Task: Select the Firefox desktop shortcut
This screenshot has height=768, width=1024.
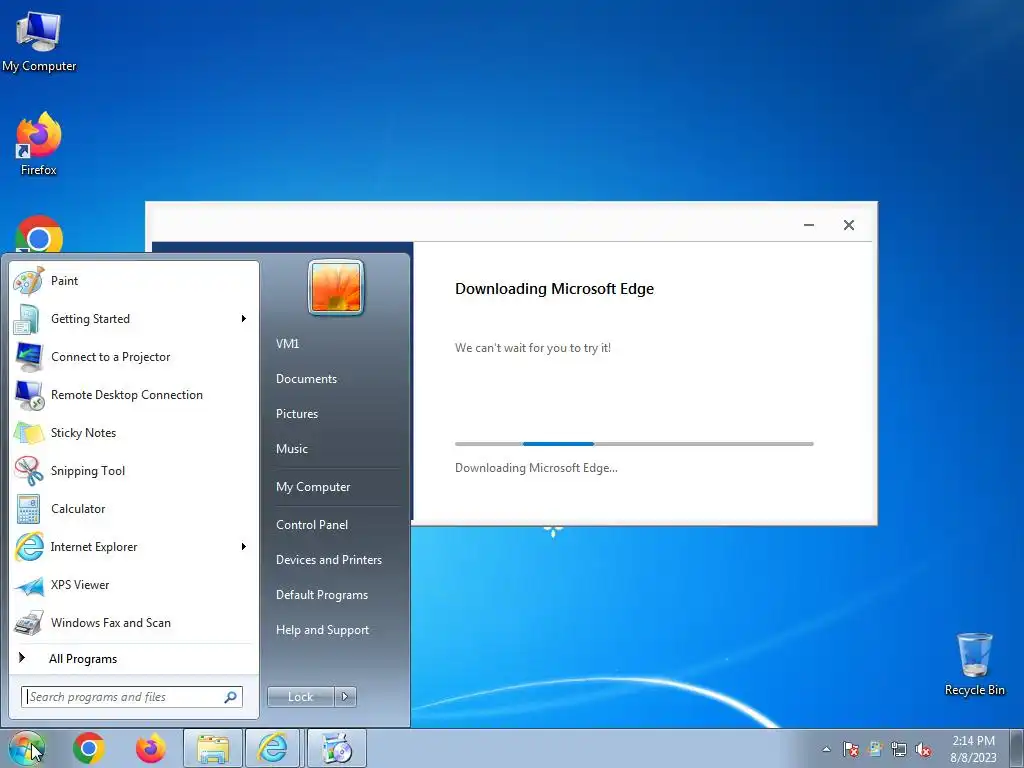Action: pos(39,144)
